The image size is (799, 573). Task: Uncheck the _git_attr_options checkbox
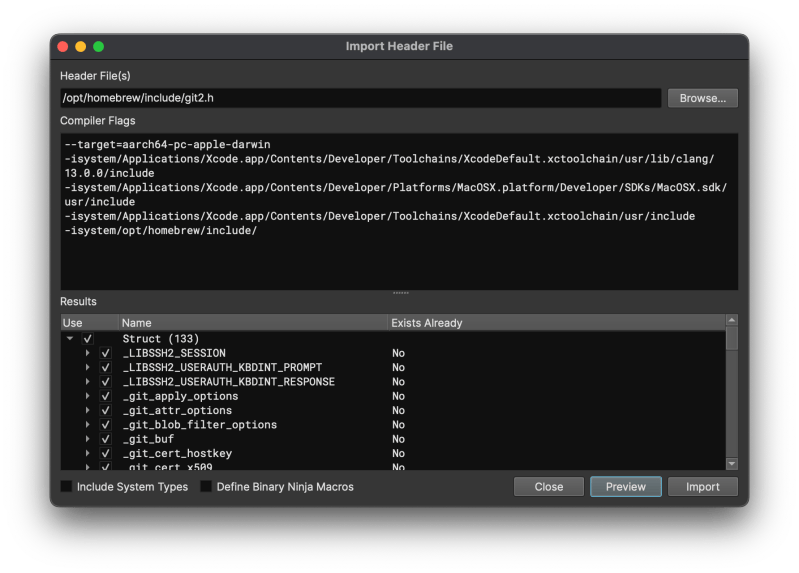(x=105, y=410)
